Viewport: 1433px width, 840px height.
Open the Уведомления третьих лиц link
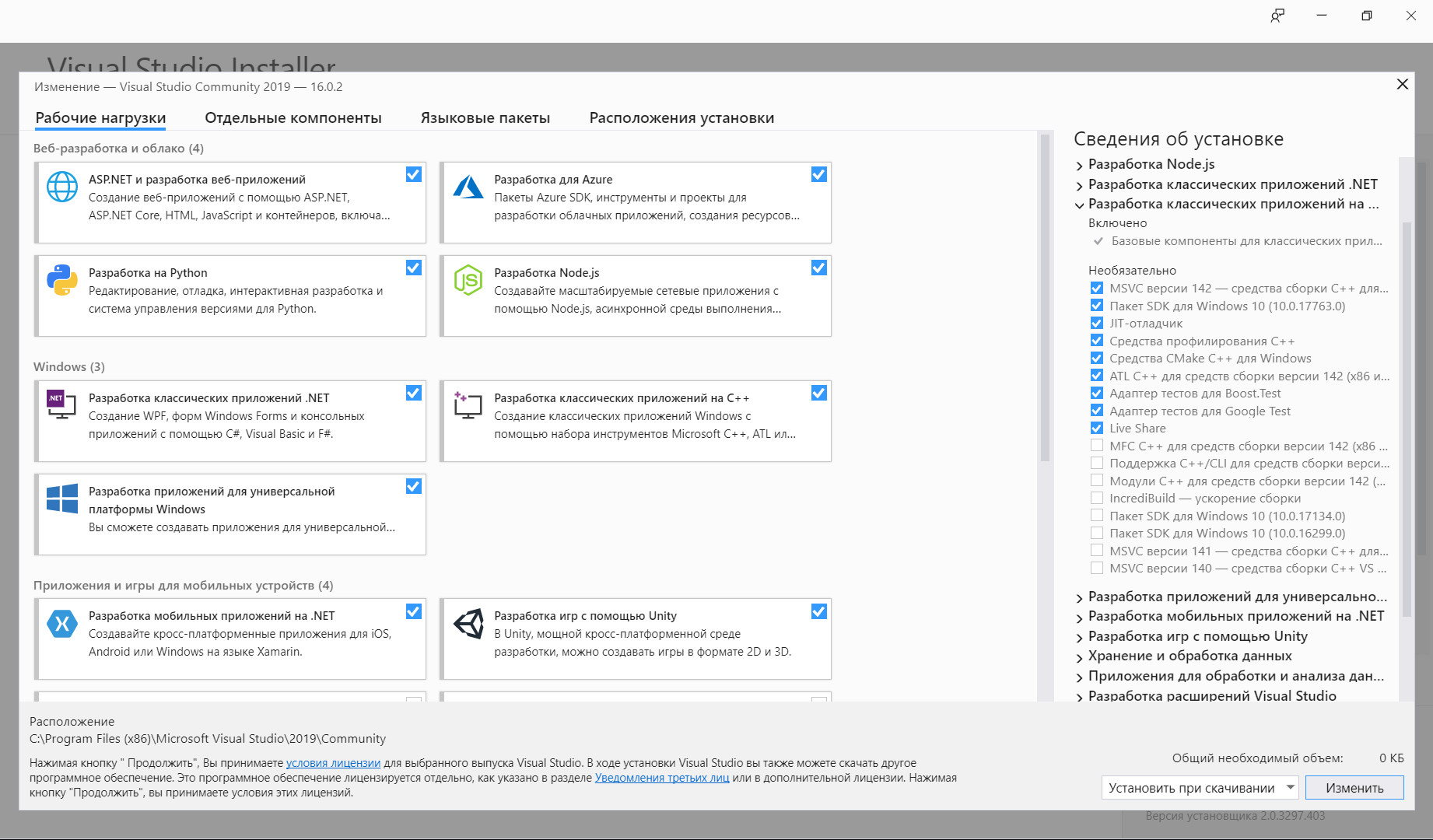[662, 778]
